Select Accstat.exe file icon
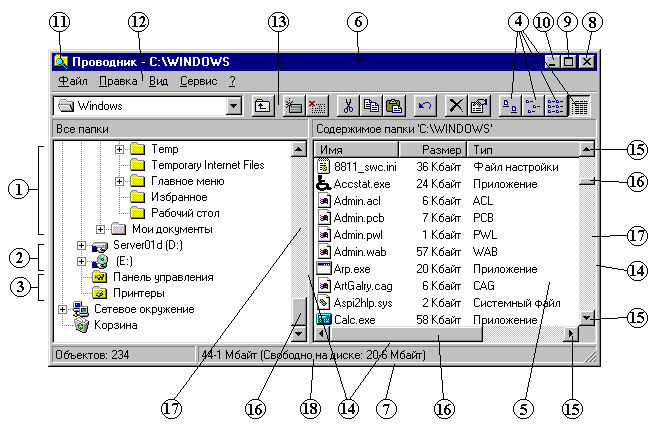Screen dimensions: 655x426 [323, 184]
